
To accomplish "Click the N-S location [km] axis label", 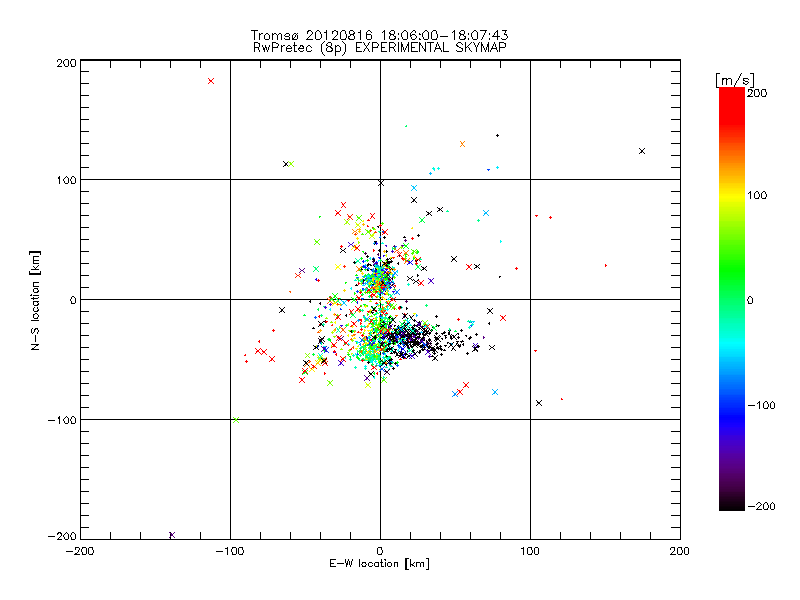I will 35,300.
